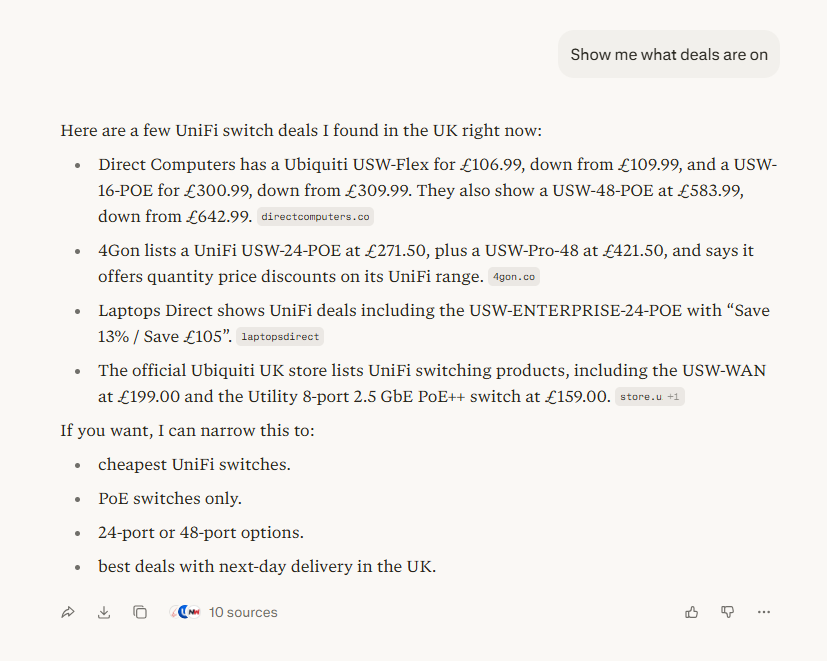Click the "cheapest UniFi switches" suggestion
The image size is (827, 661).
coord(194,464)
